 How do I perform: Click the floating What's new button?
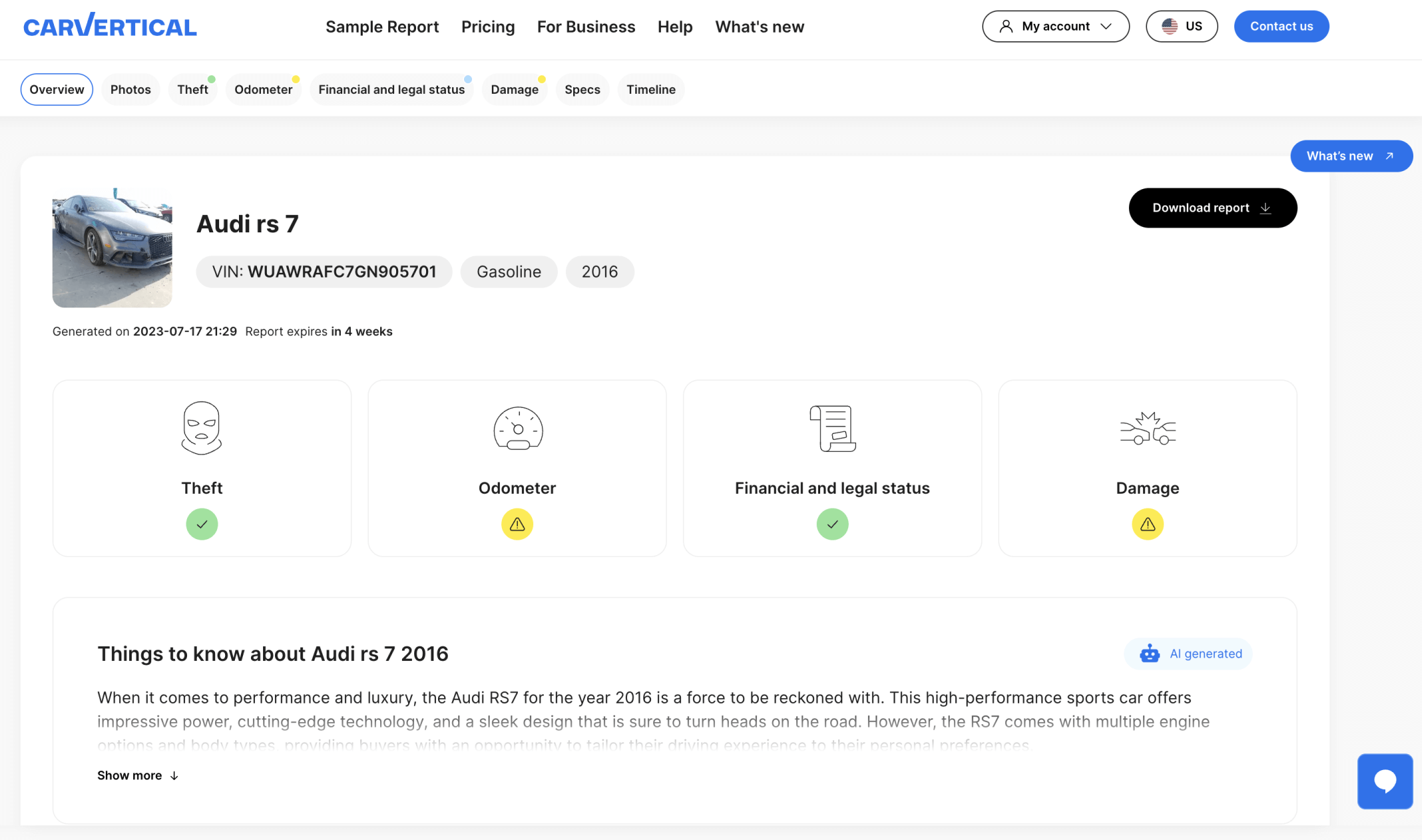(x=1351, y=156)
